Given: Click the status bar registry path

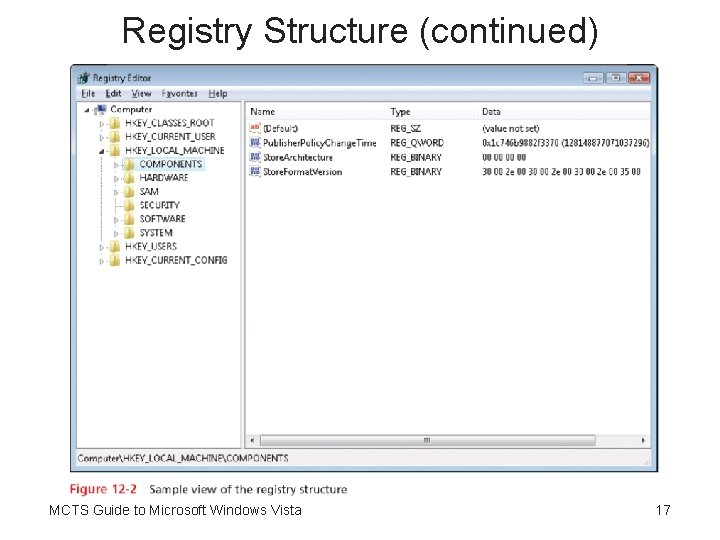Looking at the screenshot, I should (183, 458).
